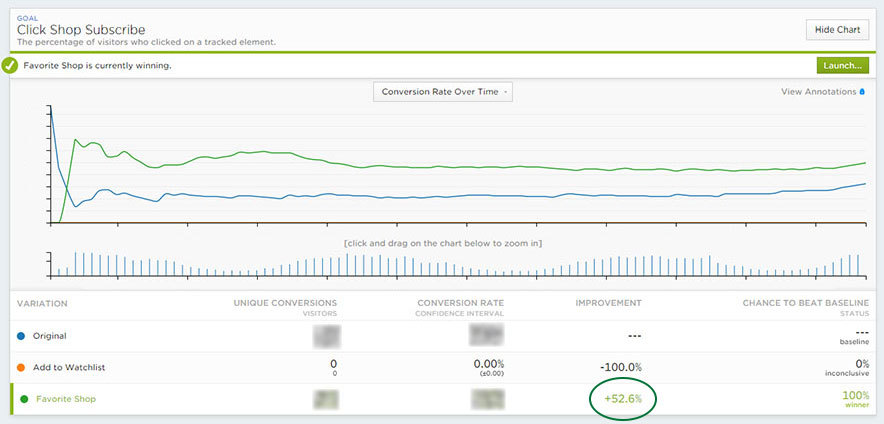Click the Click Shop Subscribe goal title
884x424 pixels.
coord(81,30)
